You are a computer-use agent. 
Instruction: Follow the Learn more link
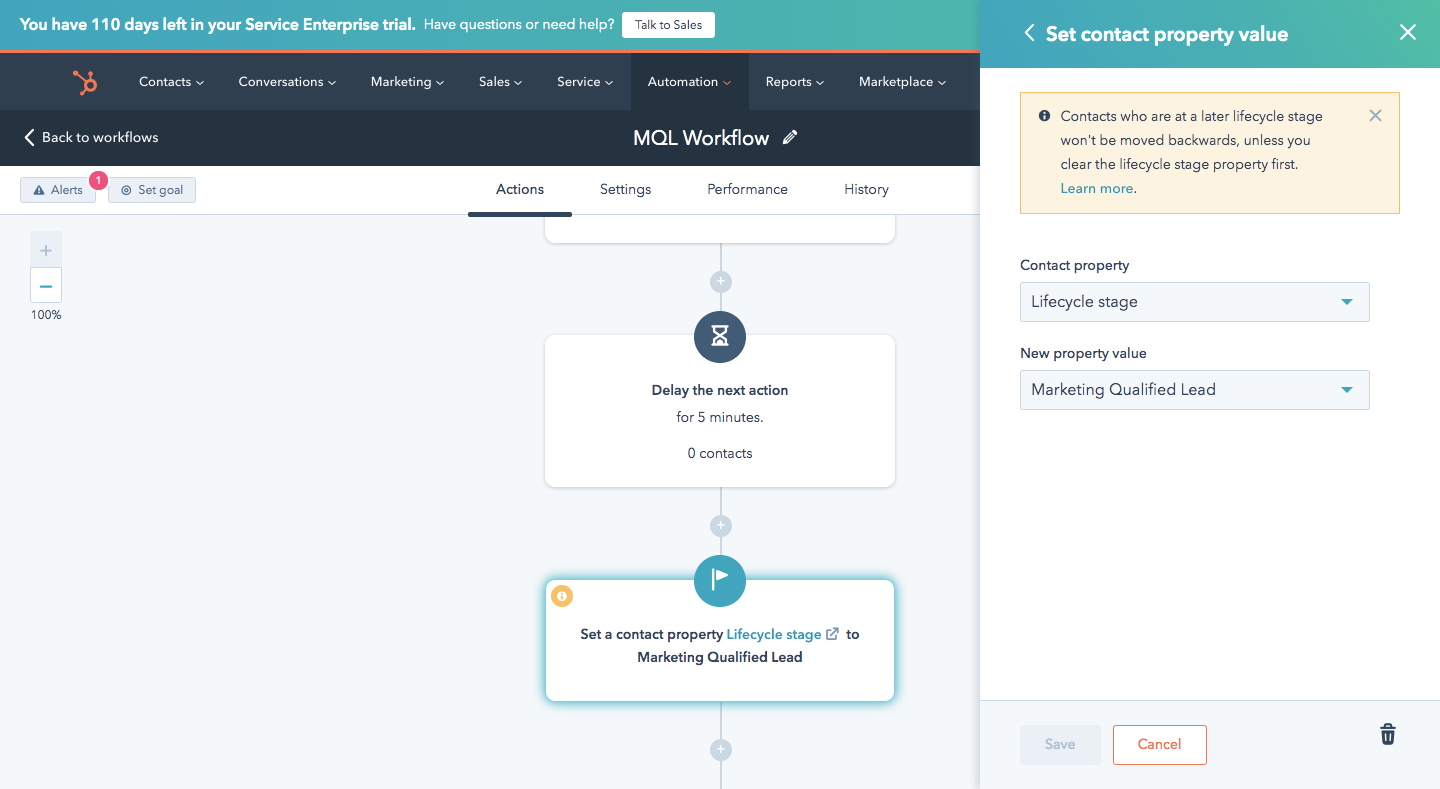(x=1096, y=188)
